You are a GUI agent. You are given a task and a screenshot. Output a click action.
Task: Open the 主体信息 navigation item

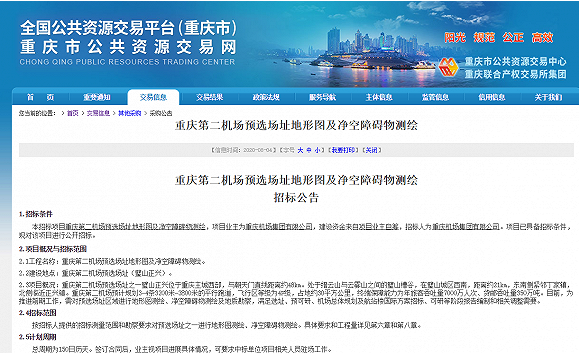pos(379,97)
